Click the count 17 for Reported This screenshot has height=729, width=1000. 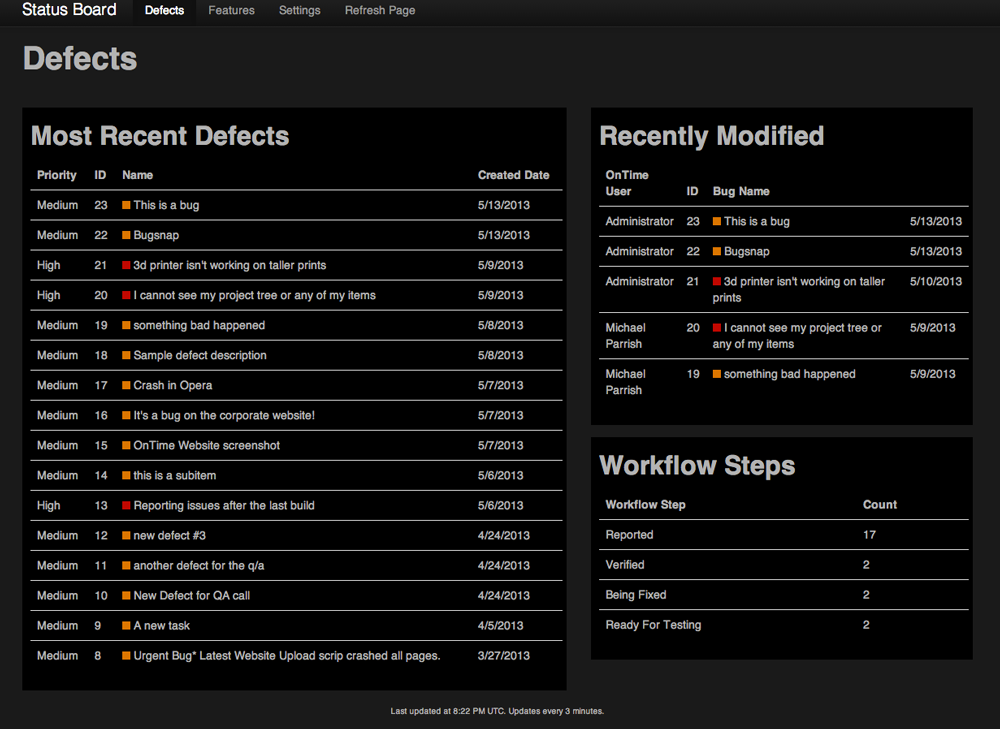tap(869, 534)
